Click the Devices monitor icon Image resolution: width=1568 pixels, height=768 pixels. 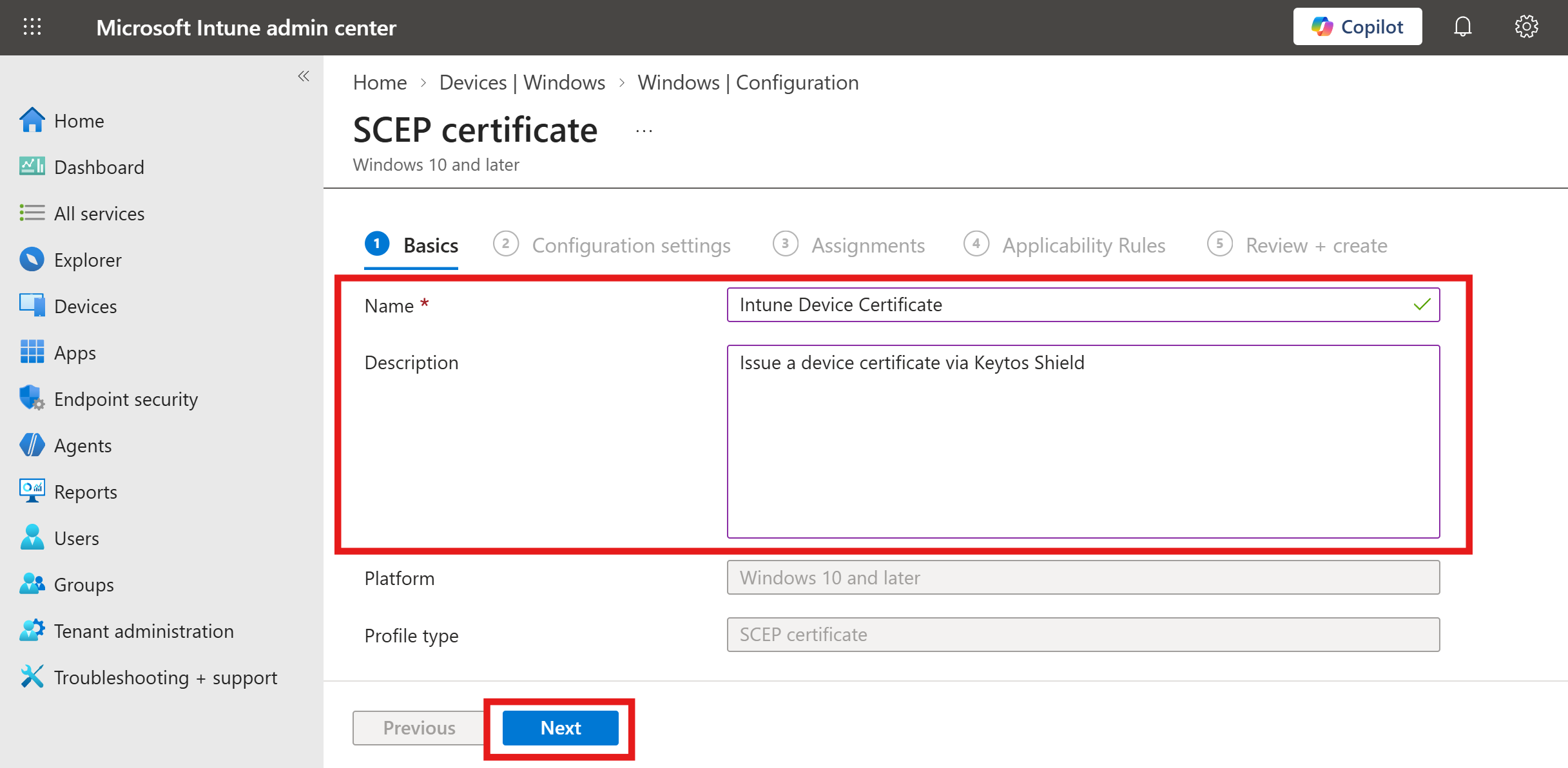(32, 305)
